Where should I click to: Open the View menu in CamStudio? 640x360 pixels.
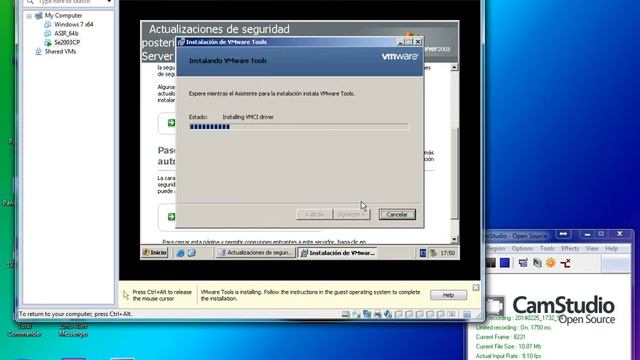click(592, 248)
